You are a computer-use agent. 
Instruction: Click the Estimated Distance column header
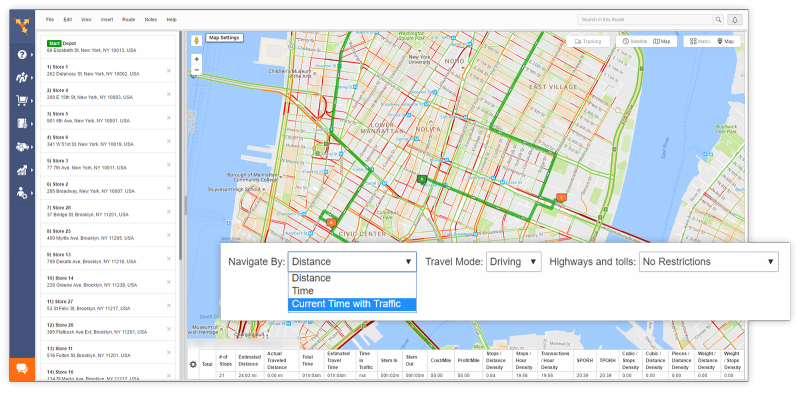[x=249, y=360]
